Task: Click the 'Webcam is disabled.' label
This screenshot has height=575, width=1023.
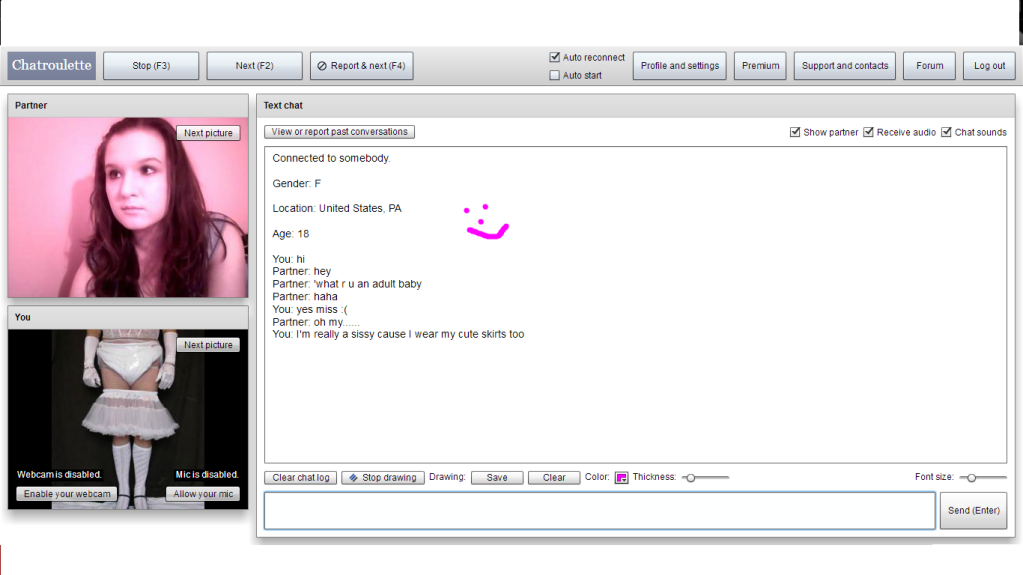Action: click(x=59, y=474)
